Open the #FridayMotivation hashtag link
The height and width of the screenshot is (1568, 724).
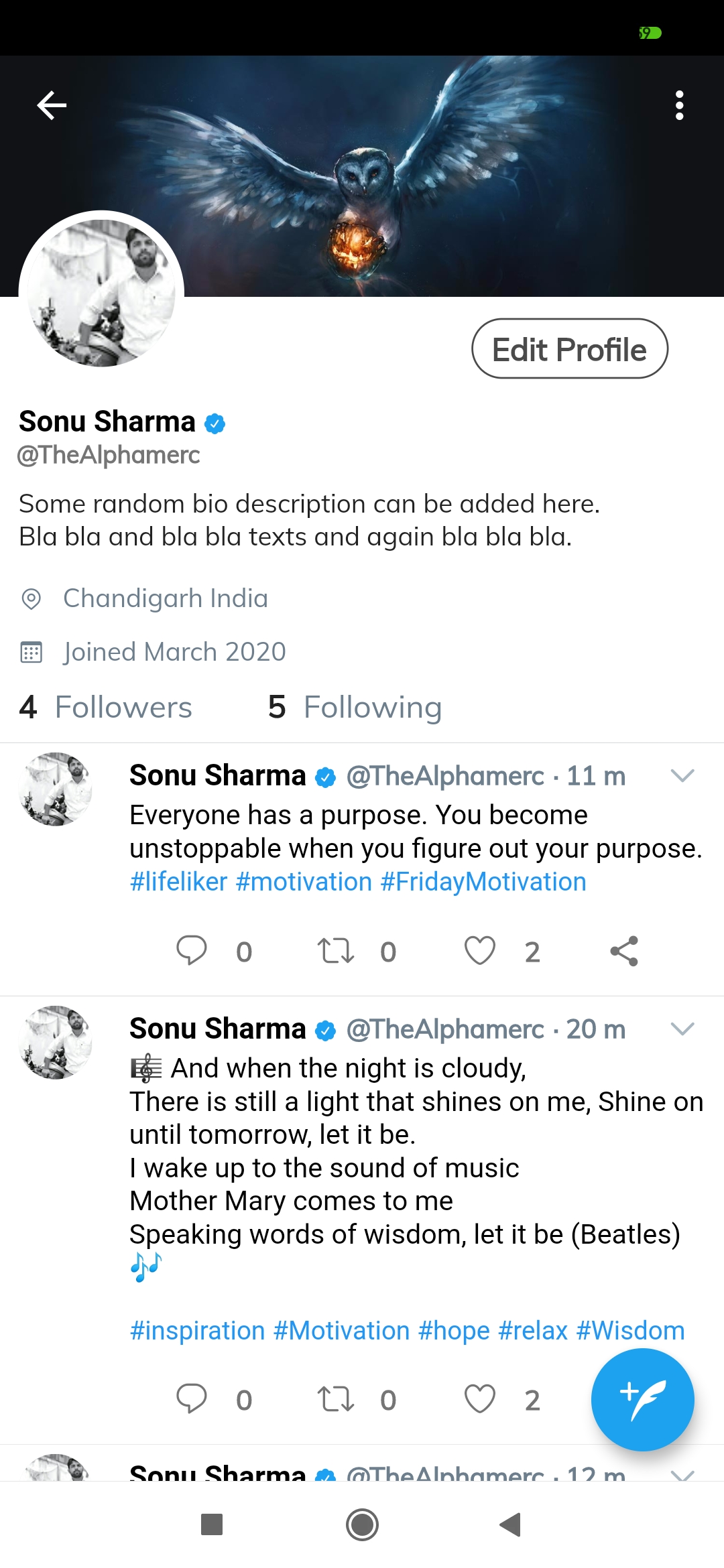(x=483, y=882)
